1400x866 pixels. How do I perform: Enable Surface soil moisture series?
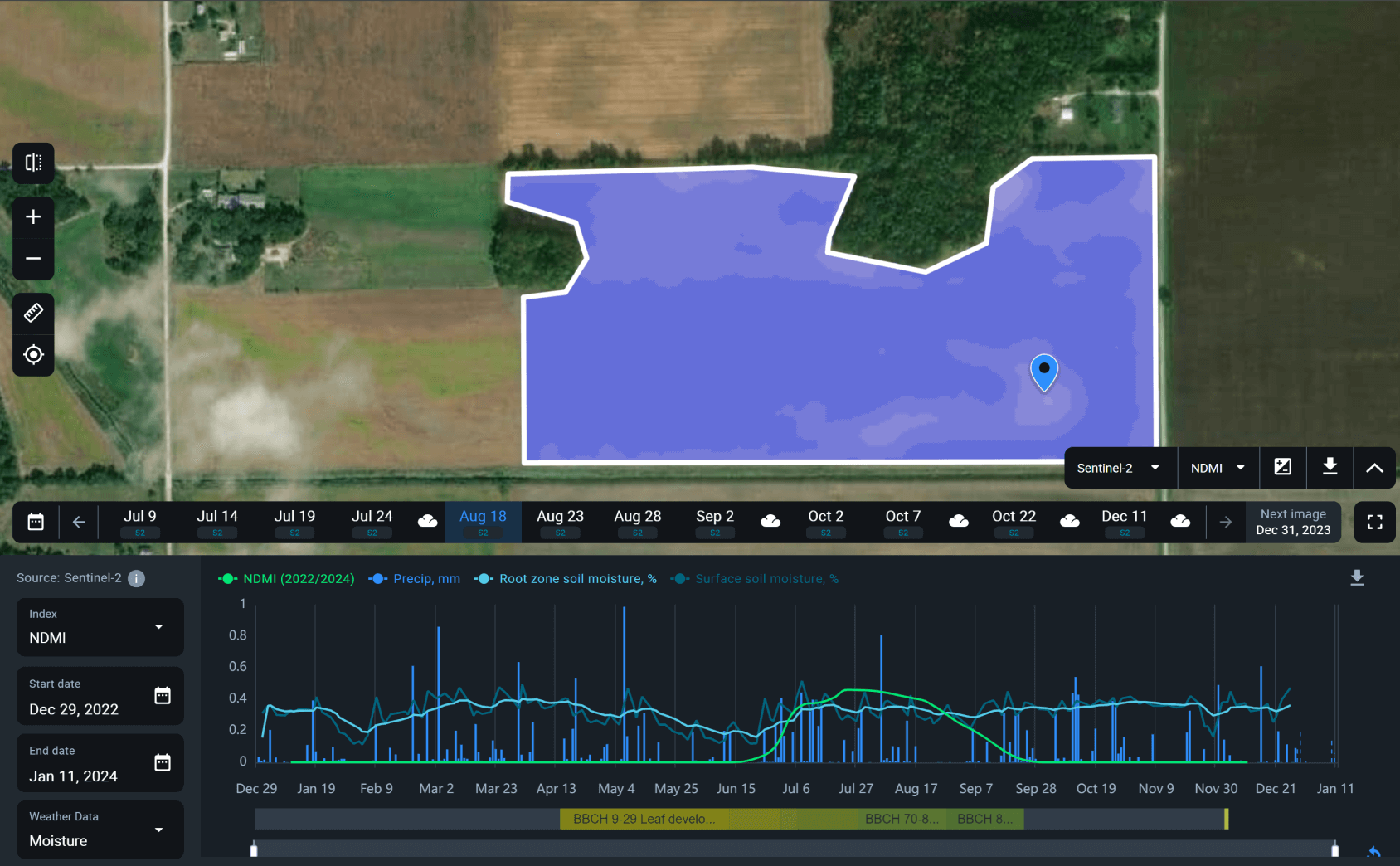755,579
